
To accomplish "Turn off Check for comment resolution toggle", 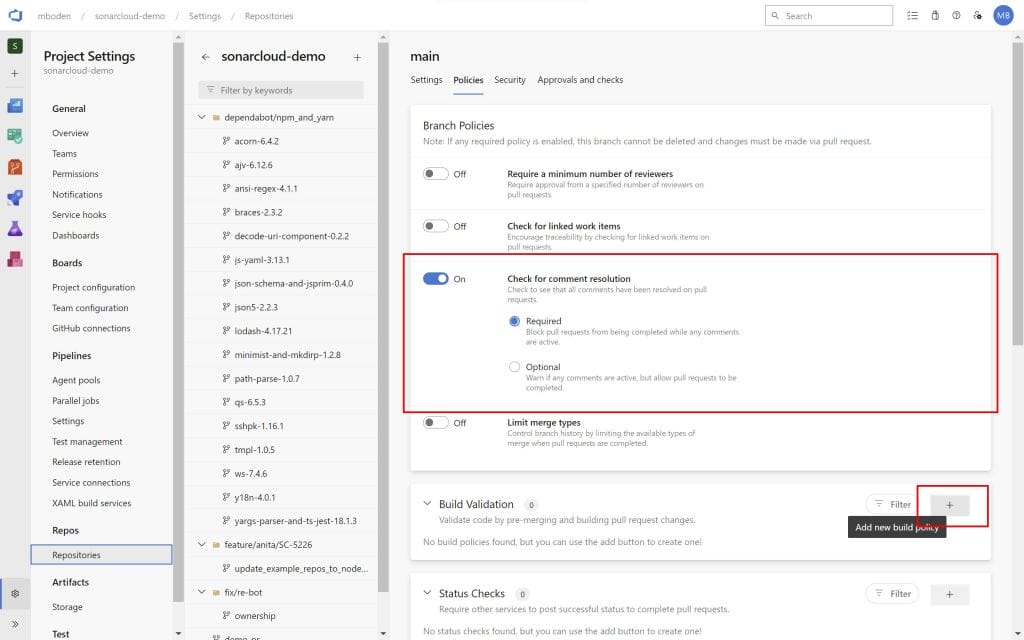I will (436, 279).
